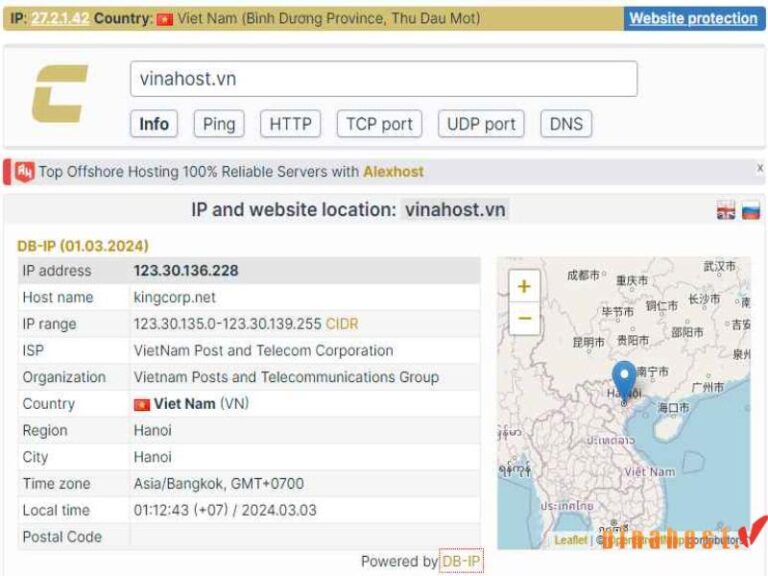Select the Info tab
This screenshot has height=576, width=768.
pyautogui.click(x=154, y=124)
